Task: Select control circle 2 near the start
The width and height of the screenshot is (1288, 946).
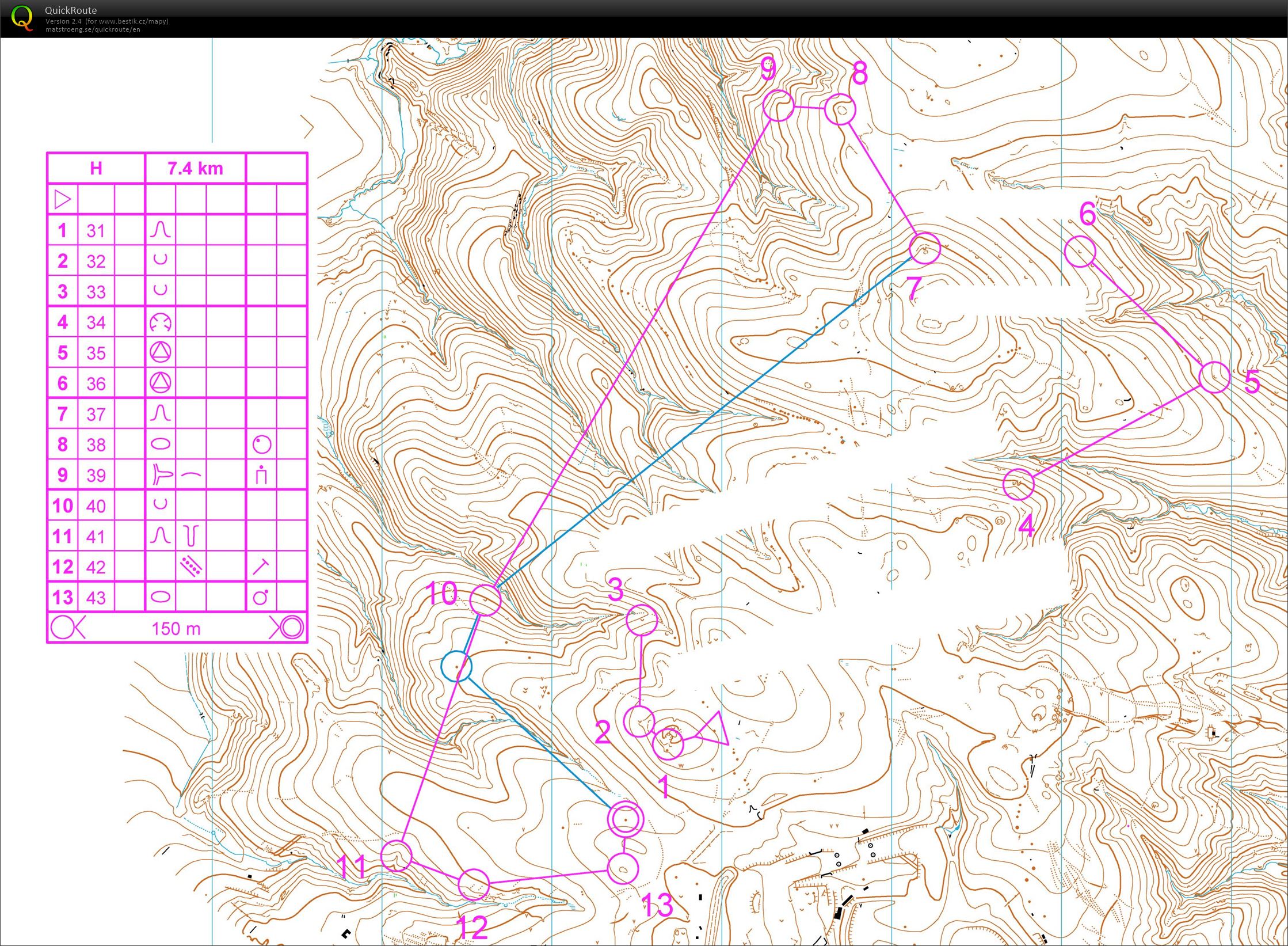Action: point(639,721)
